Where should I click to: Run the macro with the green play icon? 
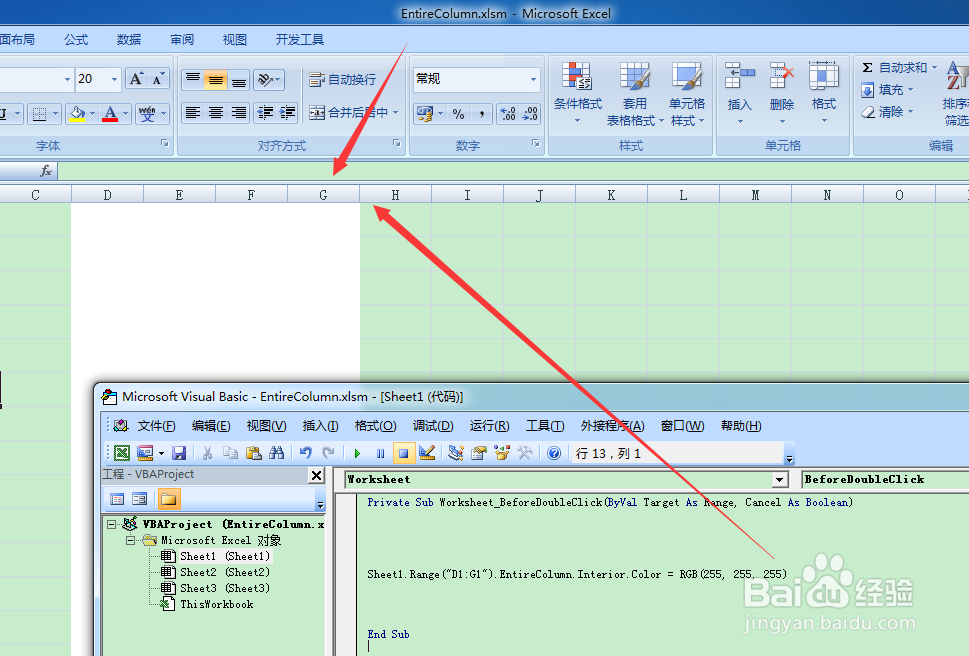pos(357,453)
